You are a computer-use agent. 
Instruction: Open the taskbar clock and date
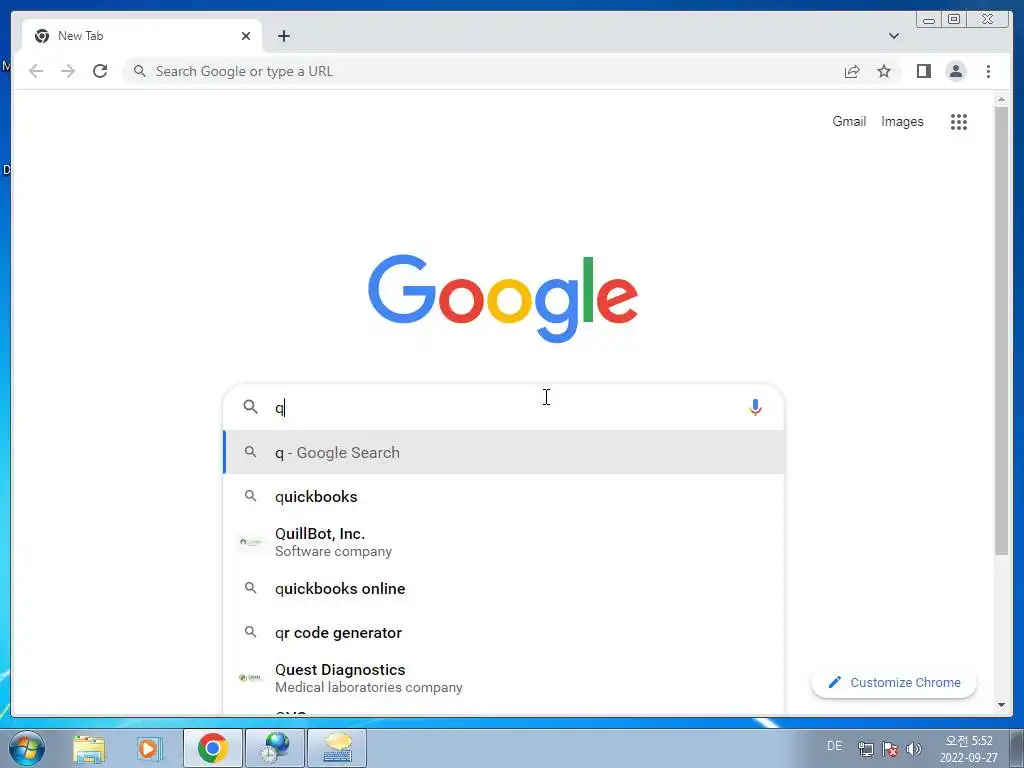tap(969, 749)
